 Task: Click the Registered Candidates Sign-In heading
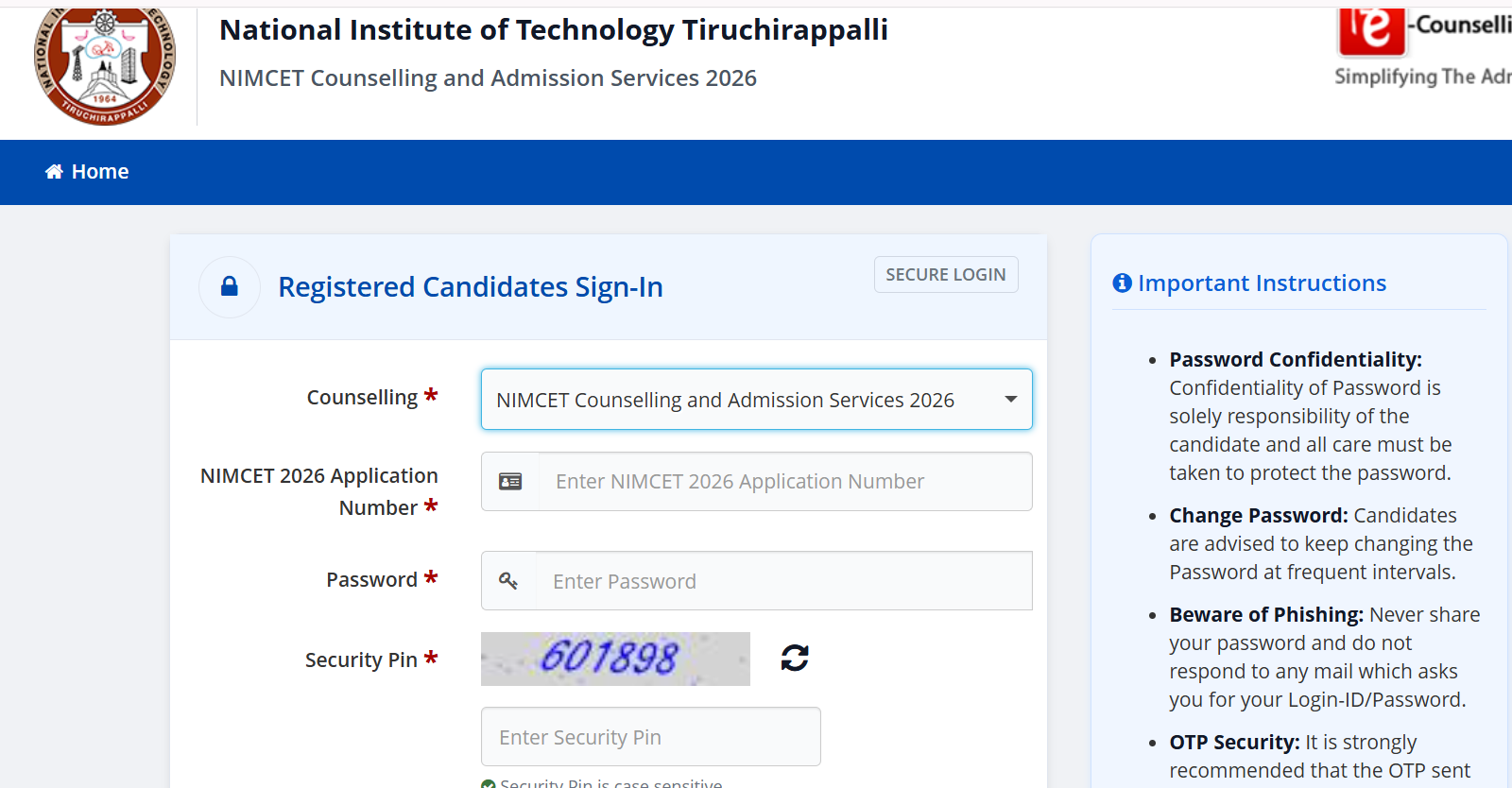coord(471,287)
